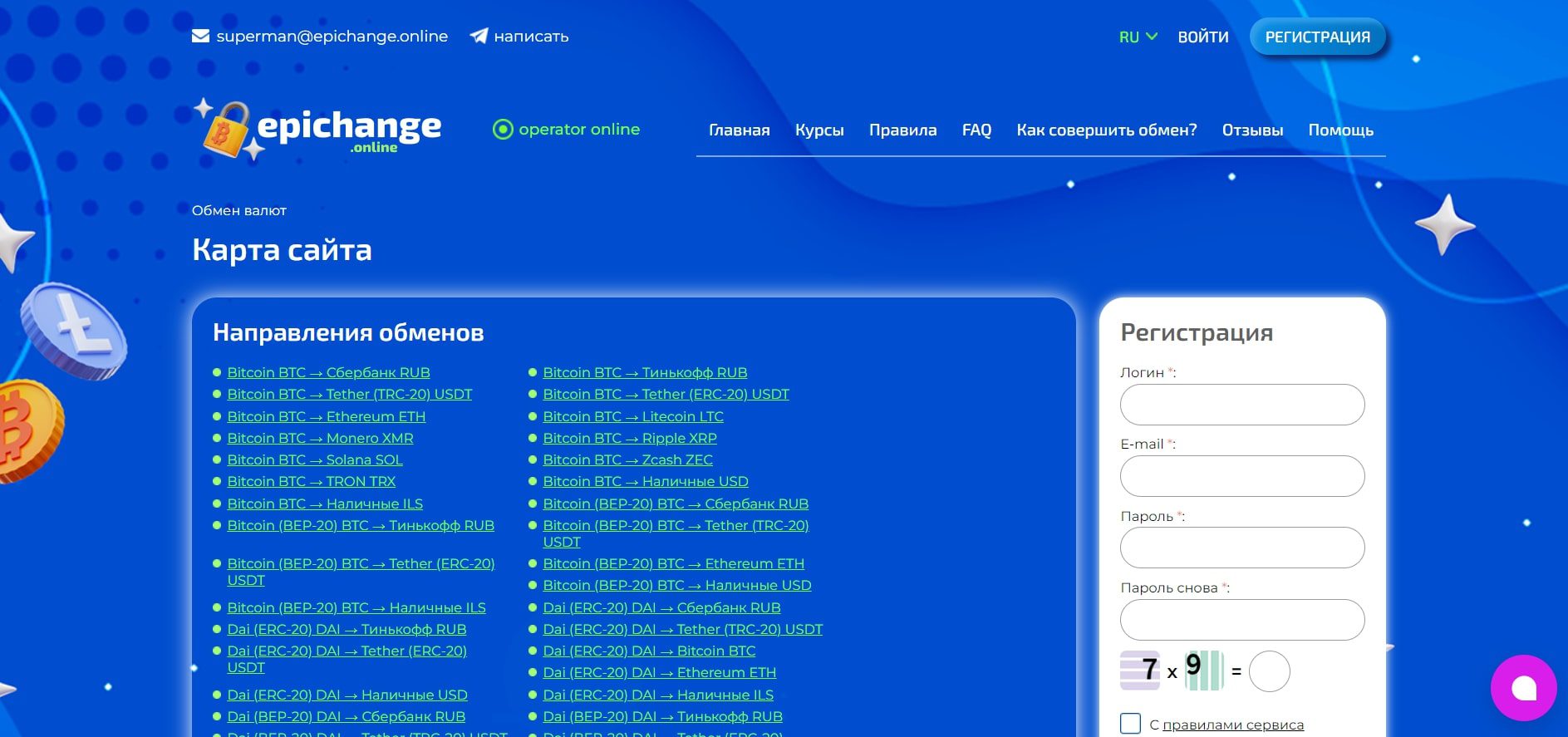Open Dai (ERC-20) DAI → Наличные ILS
The width and height of the screenshot is (1568, 737).
point(658,695)
